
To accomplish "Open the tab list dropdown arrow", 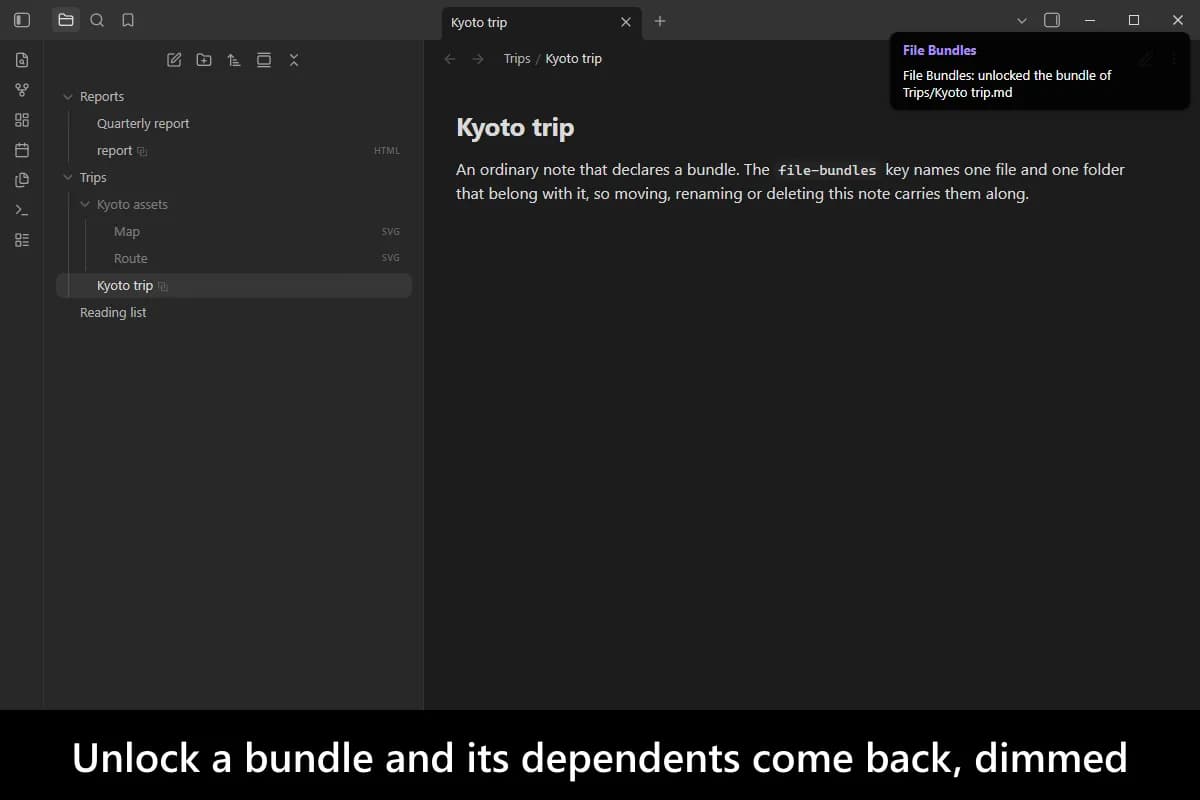I will point(1021,20).
